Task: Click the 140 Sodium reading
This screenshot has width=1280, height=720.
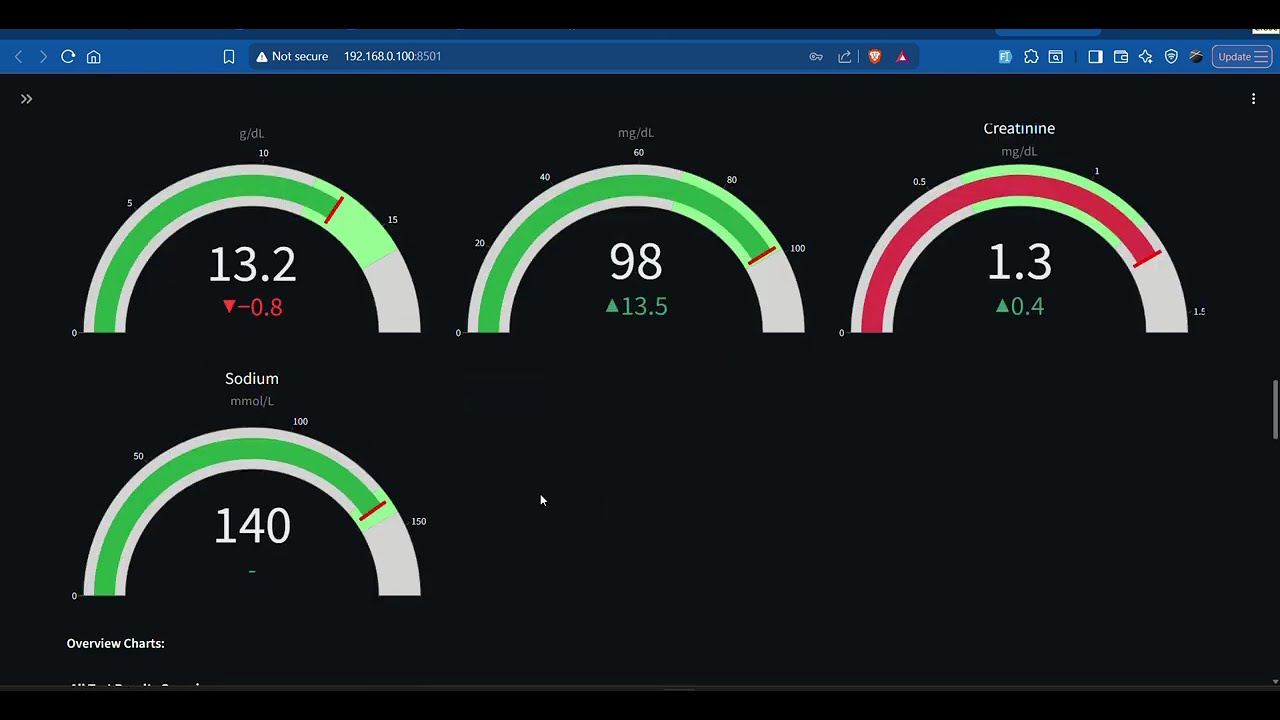Action: tap(252, 527)
